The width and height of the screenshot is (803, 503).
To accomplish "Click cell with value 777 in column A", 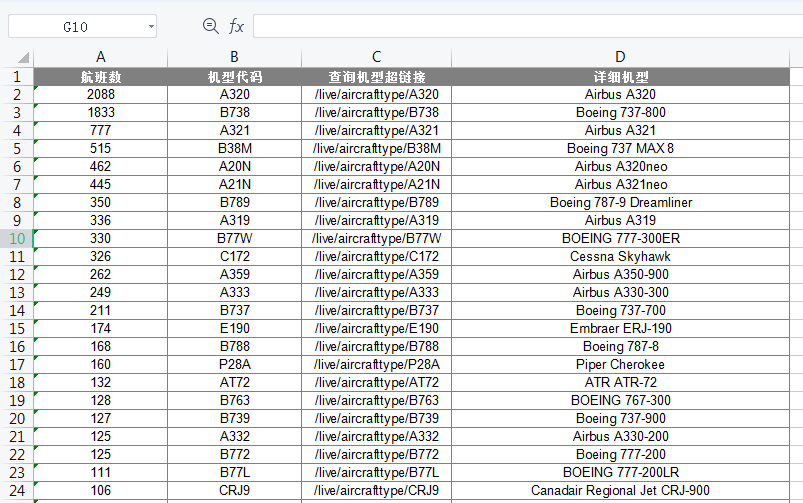I will (x=100, y=131).
